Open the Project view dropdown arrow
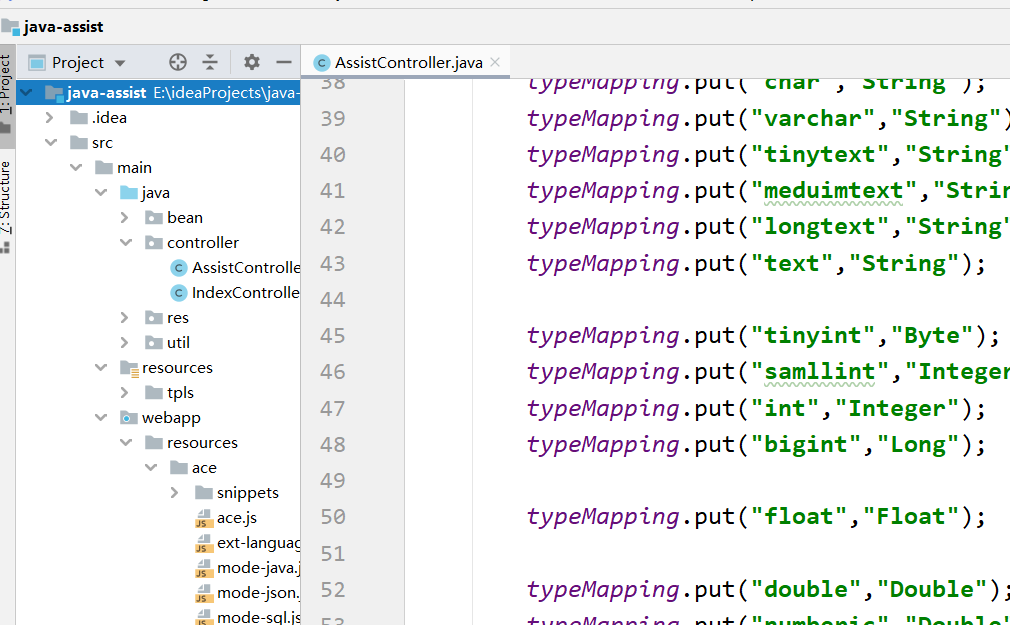1010x625 pixels. click(120, 63)
